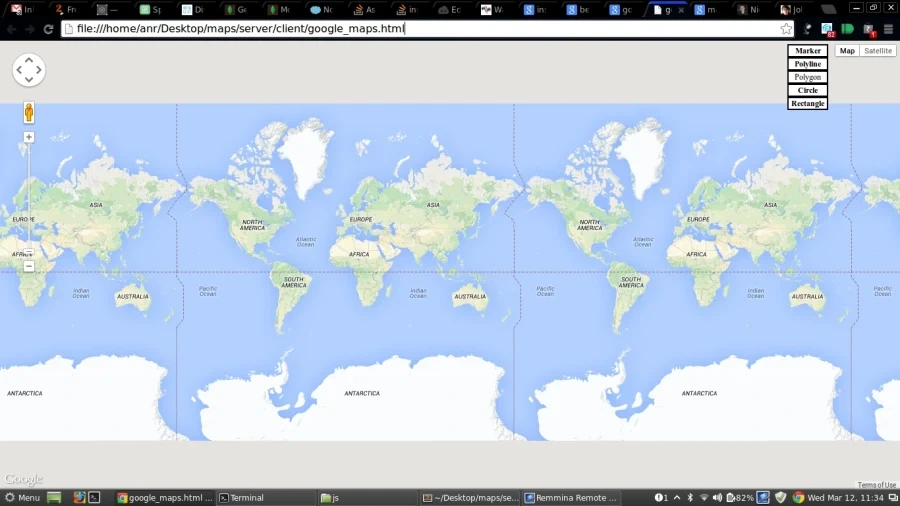900x506 pixels.
Task: Switch to the 'be' Google search tab
Action: (x=579, y=9)
